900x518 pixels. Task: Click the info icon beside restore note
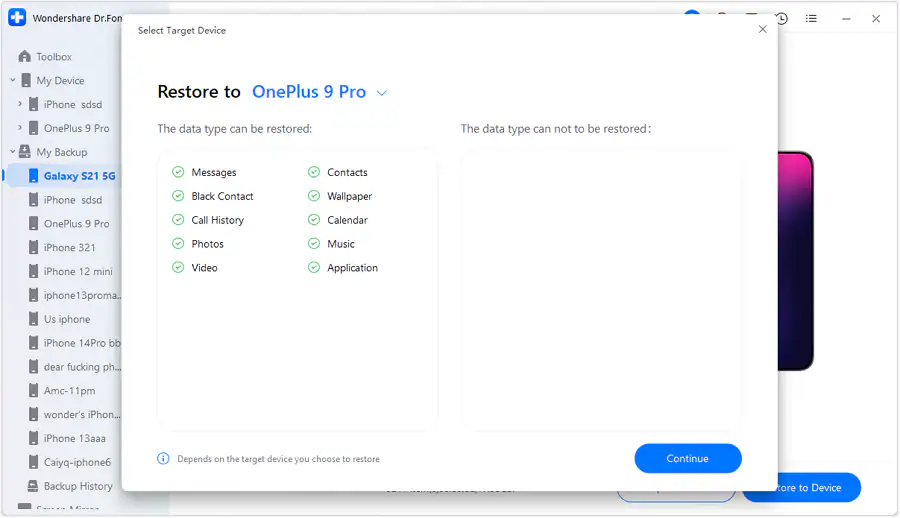point(163,459)
